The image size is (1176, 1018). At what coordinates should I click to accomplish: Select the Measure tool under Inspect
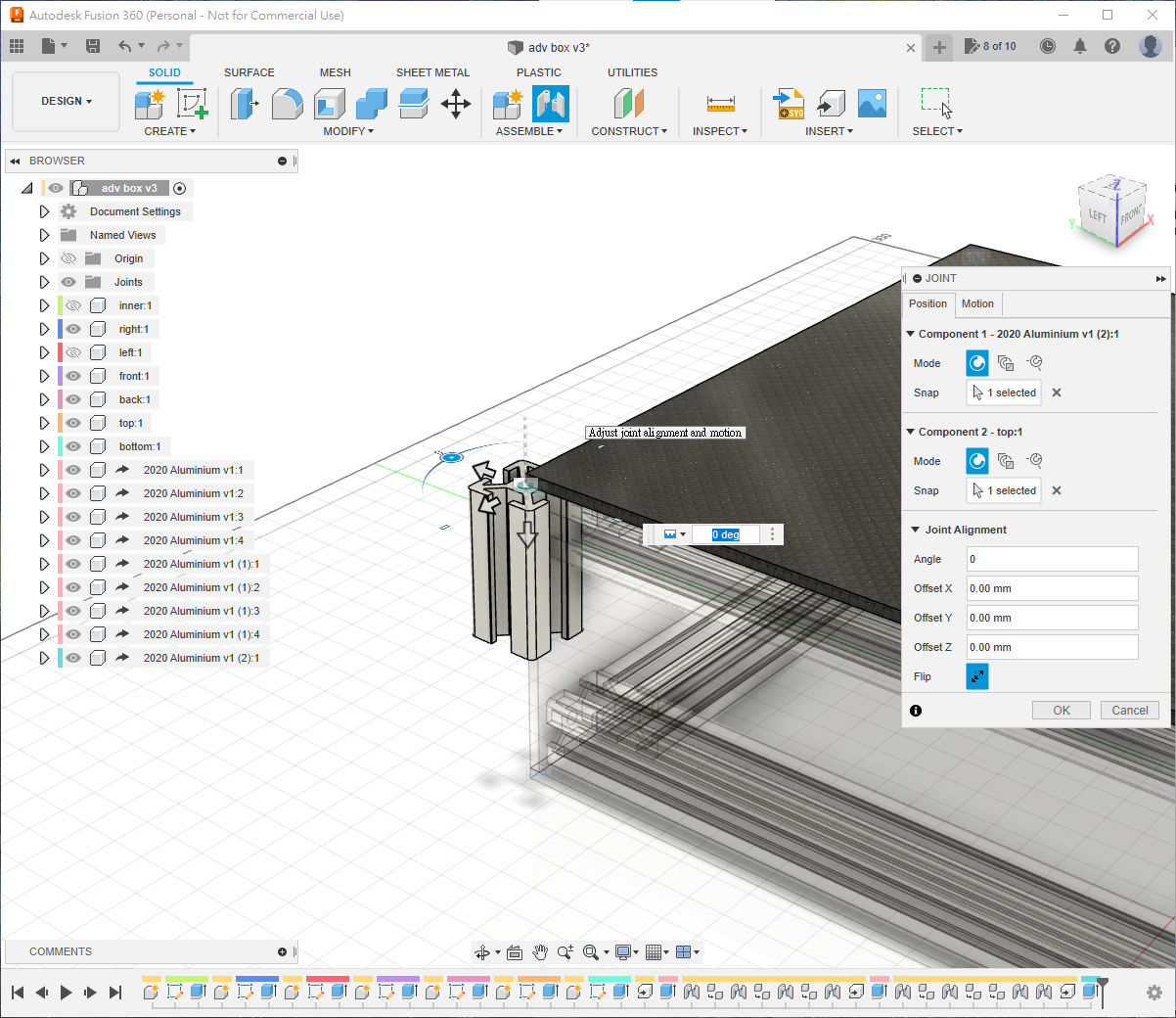(720, 104)
